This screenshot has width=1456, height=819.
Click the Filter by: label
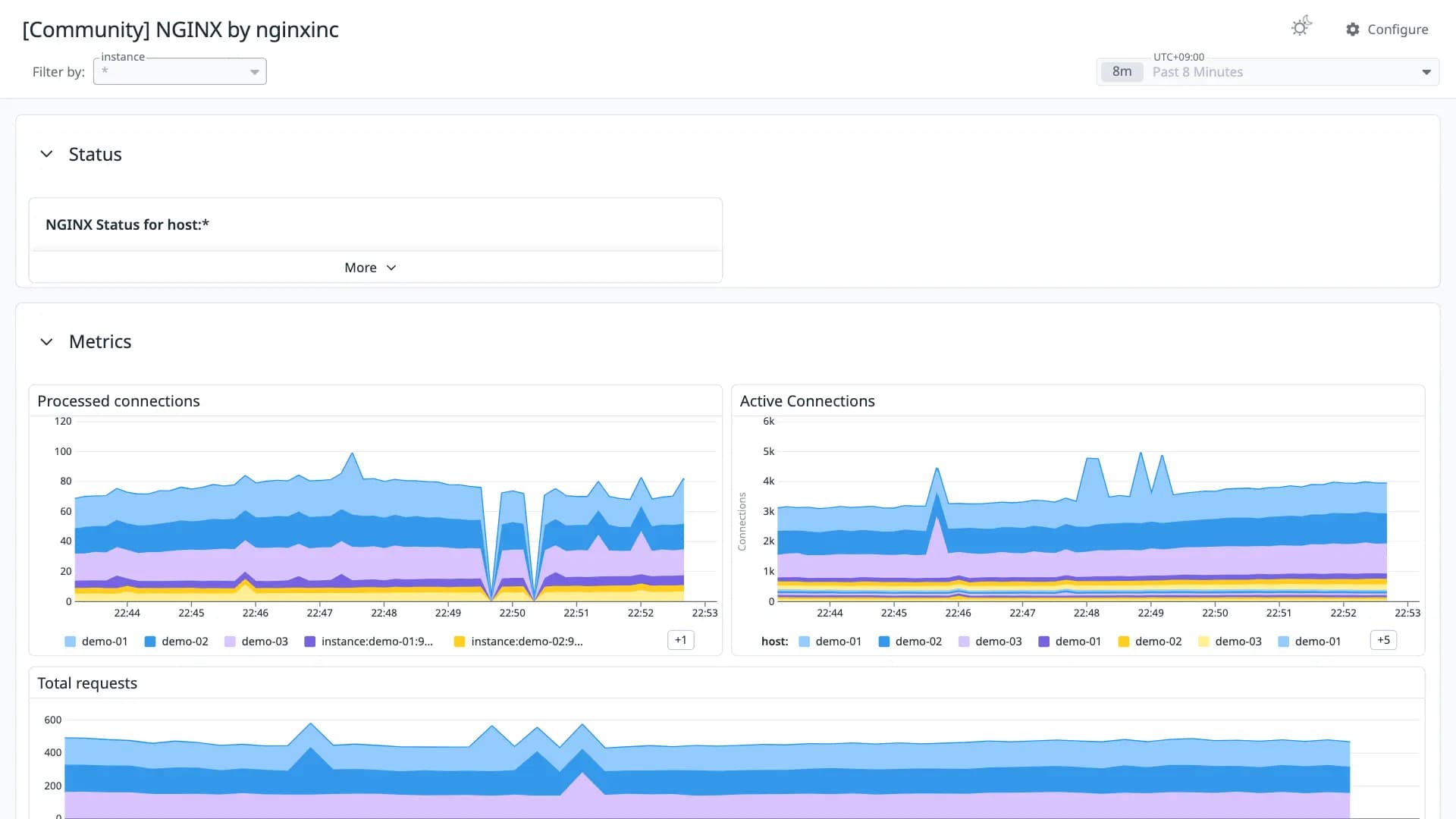point(58,72)
